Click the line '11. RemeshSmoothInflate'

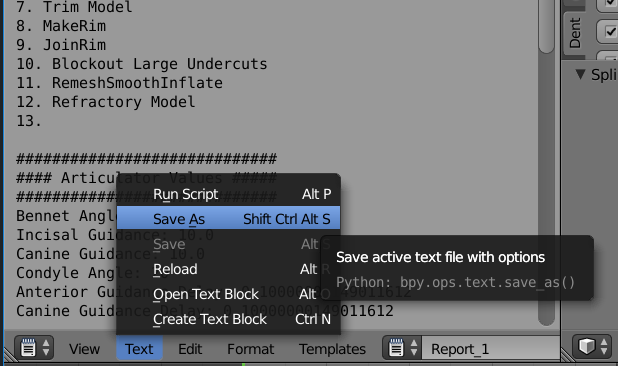pyautogui.click(x=119, y=83)
